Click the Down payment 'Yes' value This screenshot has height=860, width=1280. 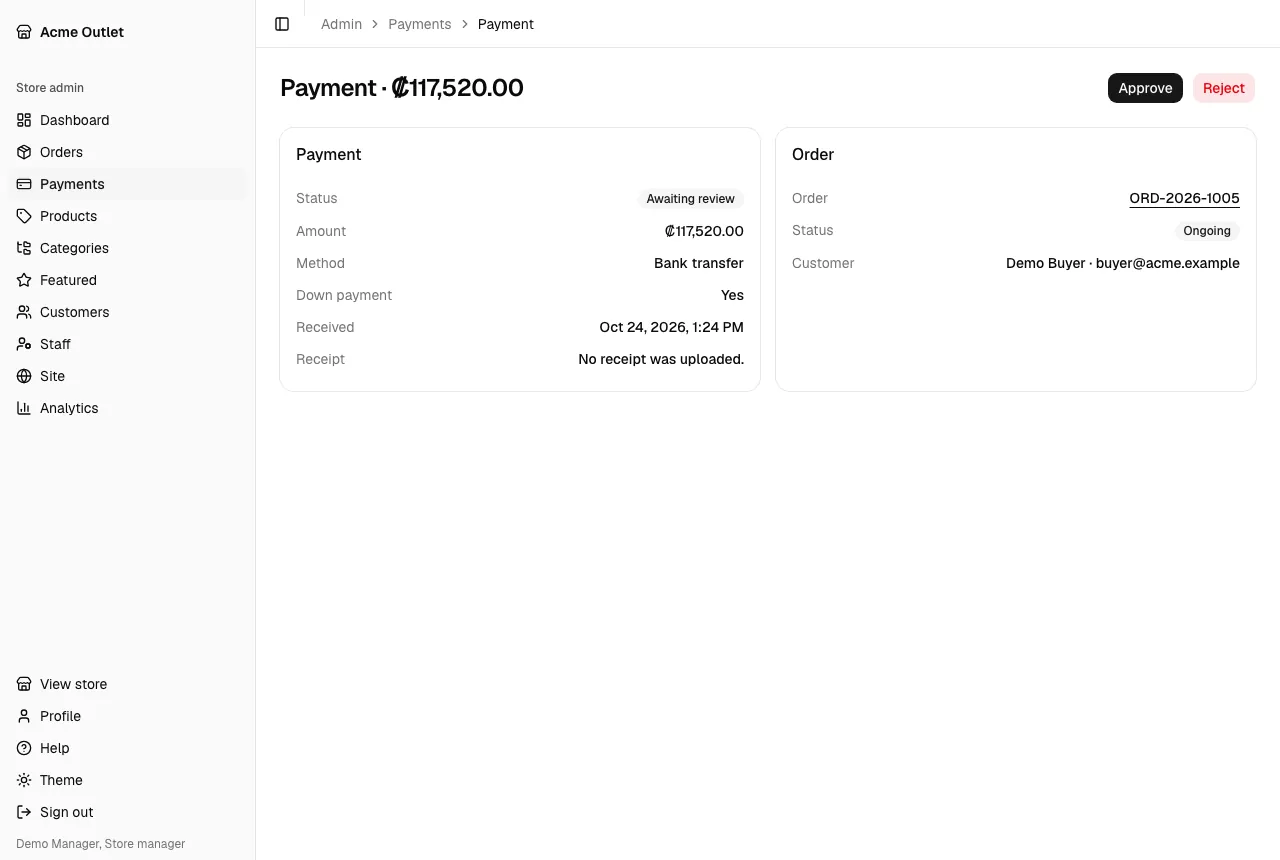click(x=732, y=295)
